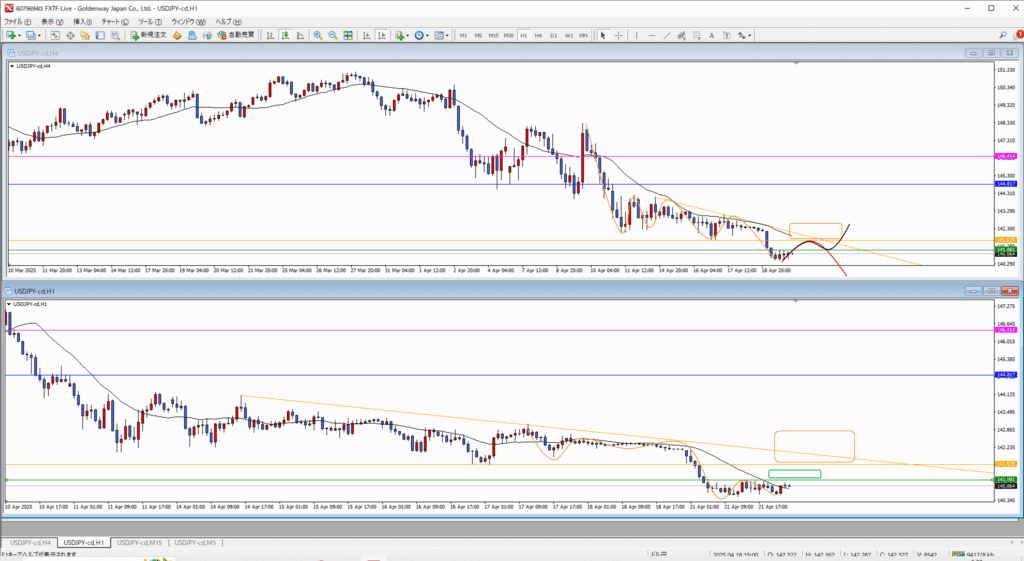Toggle the Auto Trading (自動売買) button
The height and width of the screenshot is (561, 1024).
coord(235,35)
